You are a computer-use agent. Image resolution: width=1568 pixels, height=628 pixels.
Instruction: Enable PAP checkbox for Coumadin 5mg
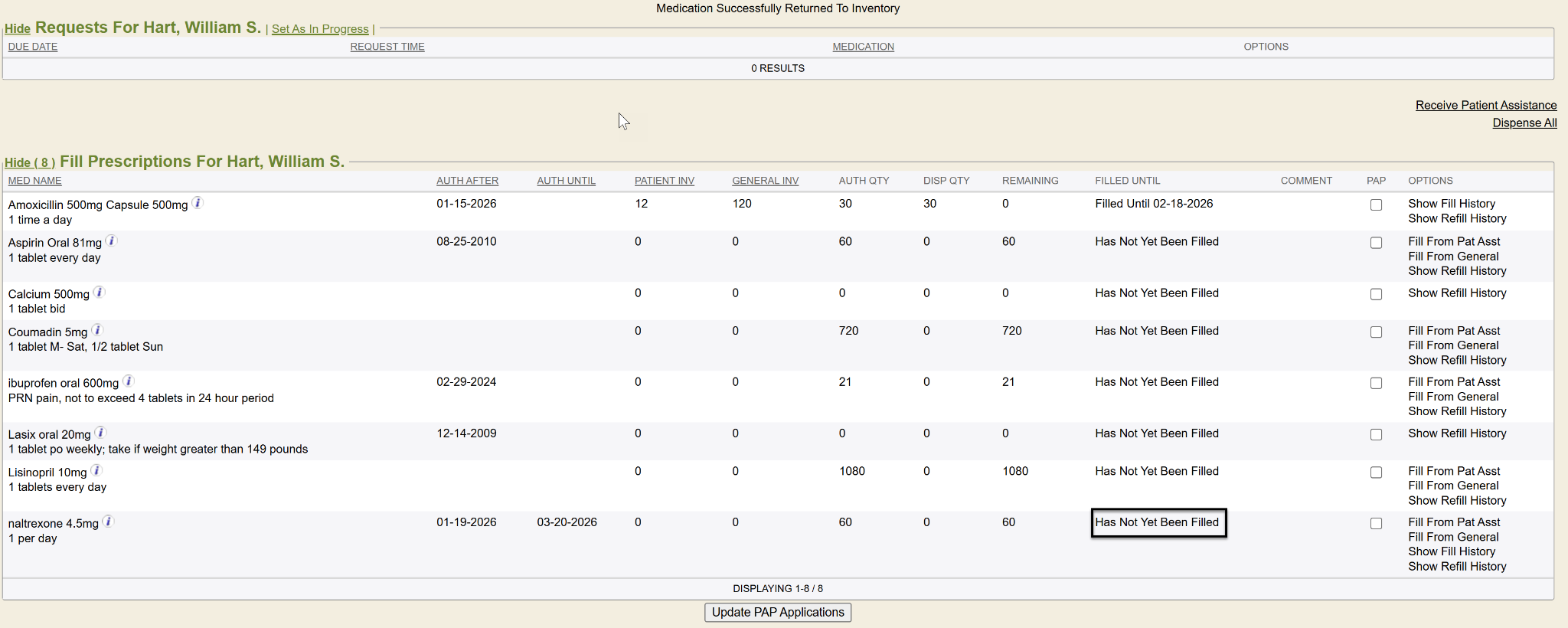(1376, 332)
